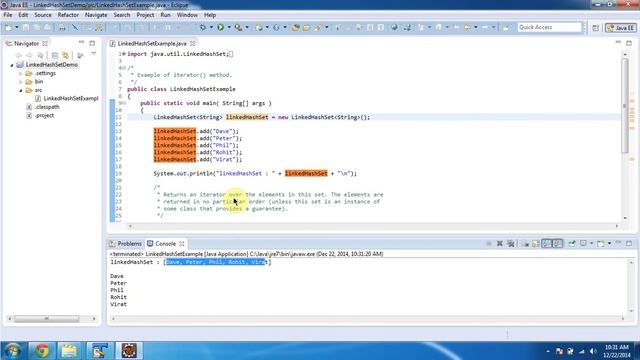Viewport: 640px width, 360px height.
Task: Toggle Show Console When Standard Out Changes
Action: (546, 244)
